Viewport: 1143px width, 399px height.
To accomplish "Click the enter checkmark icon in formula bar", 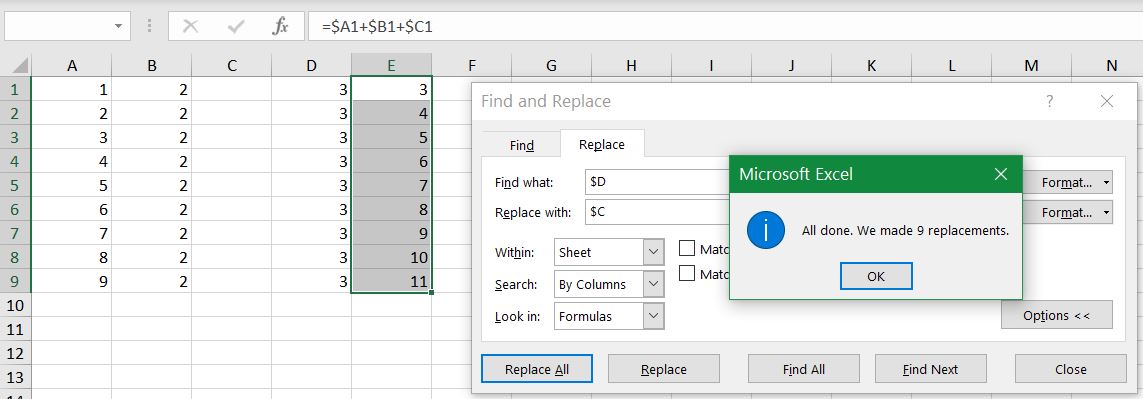I will (235, 26).
